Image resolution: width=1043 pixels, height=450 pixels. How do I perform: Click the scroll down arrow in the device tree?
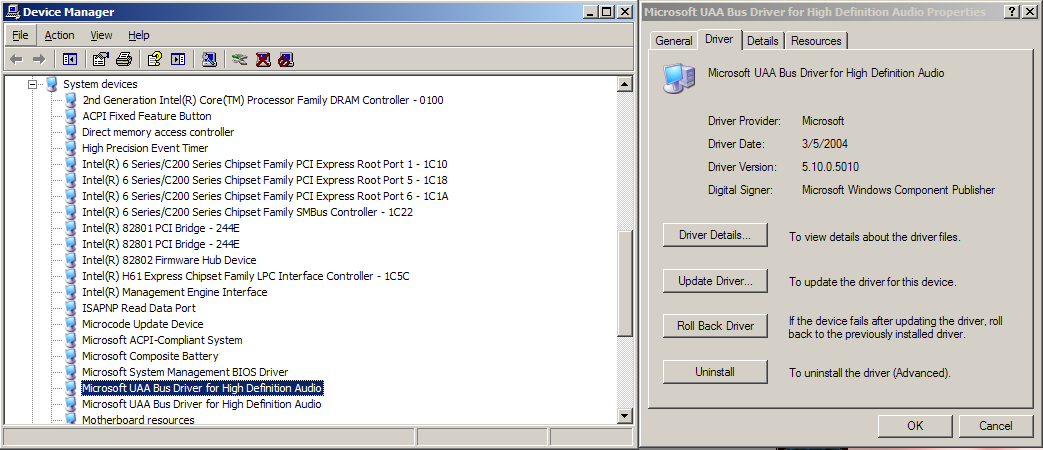tap(625, 416)
